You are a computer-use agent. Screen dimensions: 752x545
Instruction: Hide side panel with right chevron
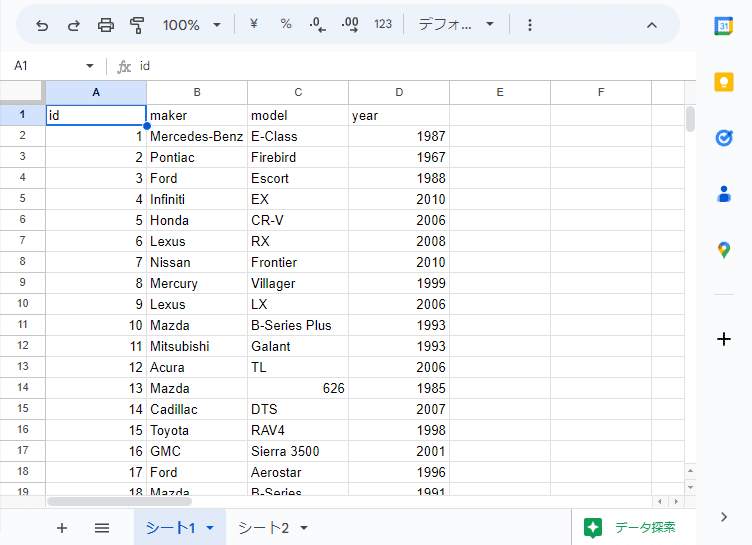click(724, 517)
